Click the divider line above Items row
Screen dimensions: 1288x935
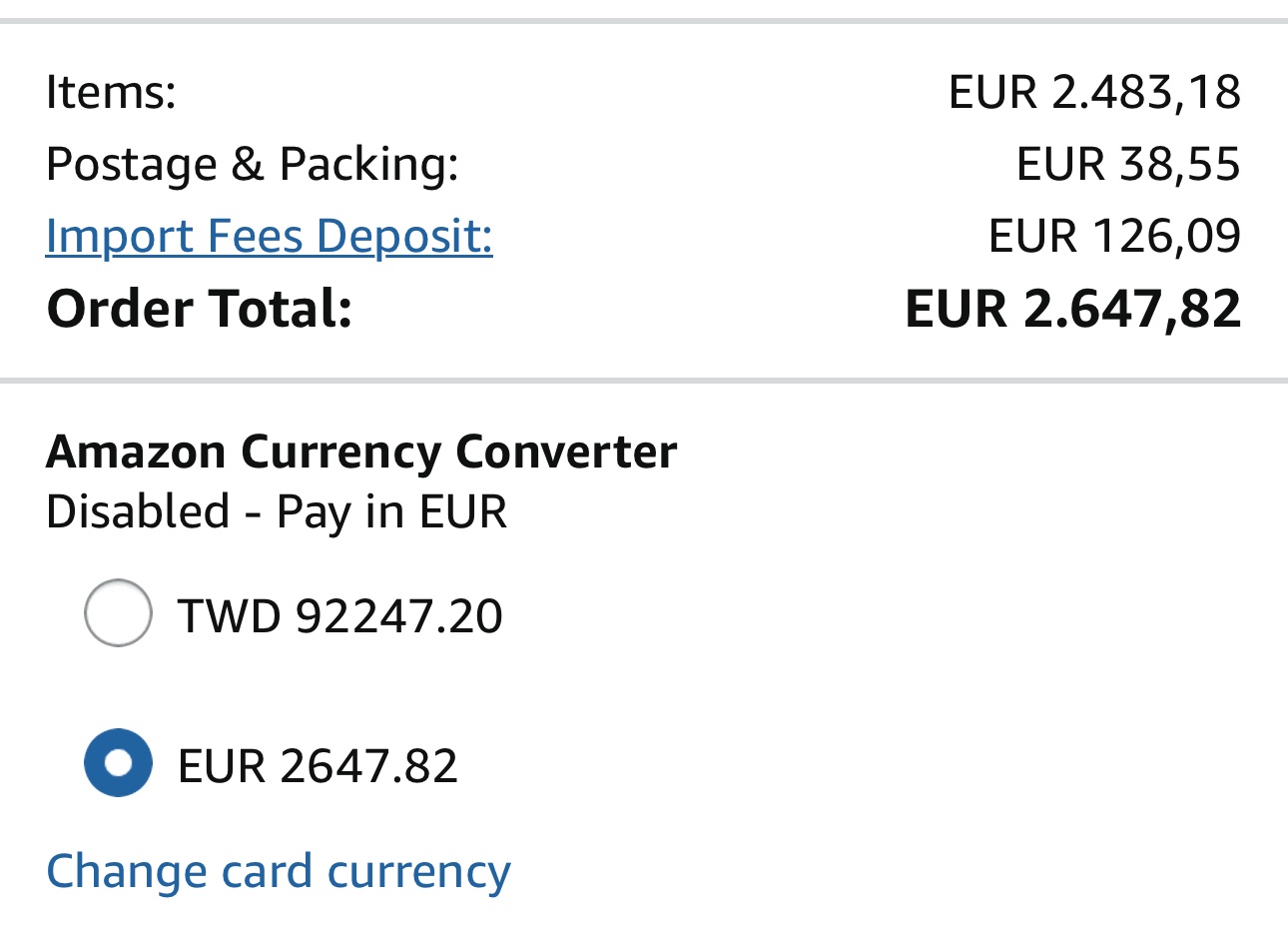pyautogui.click(x=644, y=20)
